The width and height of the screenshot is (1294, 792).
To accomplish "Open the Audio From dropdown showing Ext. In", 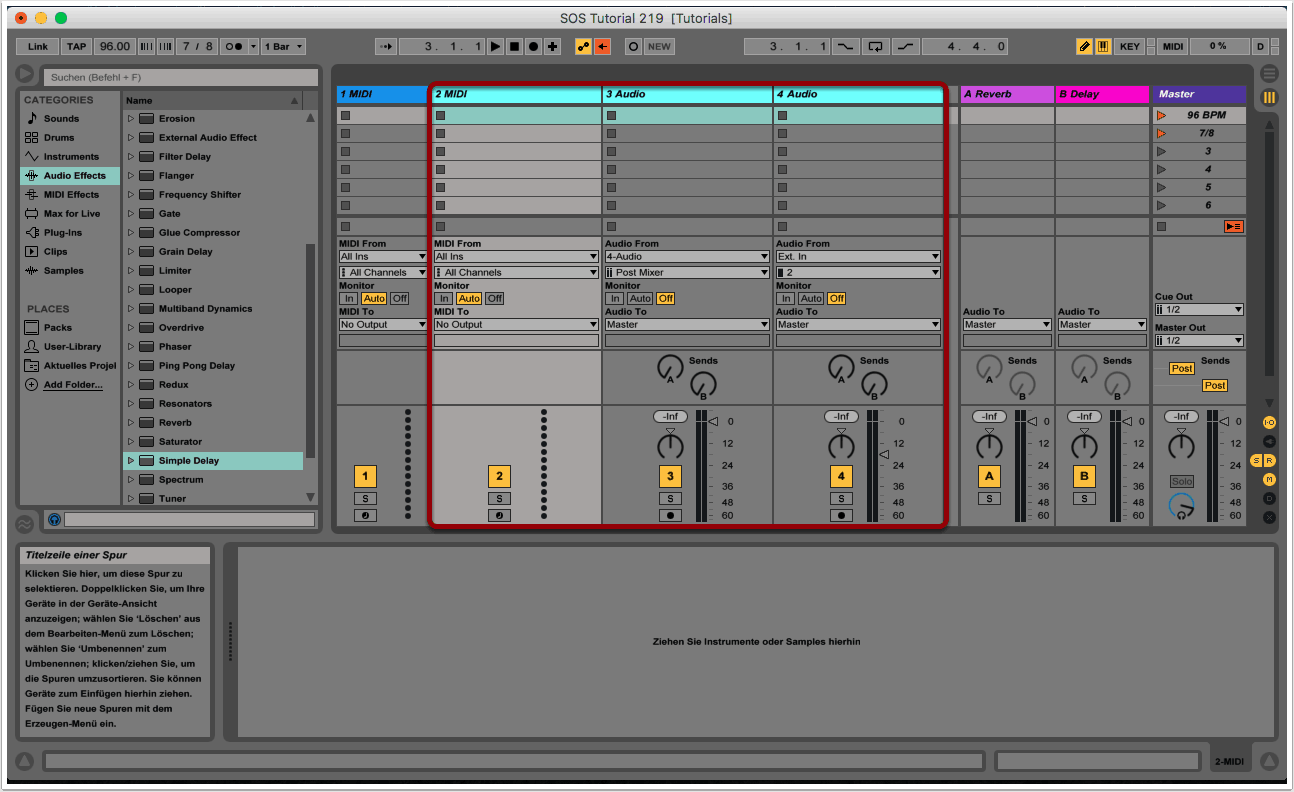I will (x=858, y=257).
